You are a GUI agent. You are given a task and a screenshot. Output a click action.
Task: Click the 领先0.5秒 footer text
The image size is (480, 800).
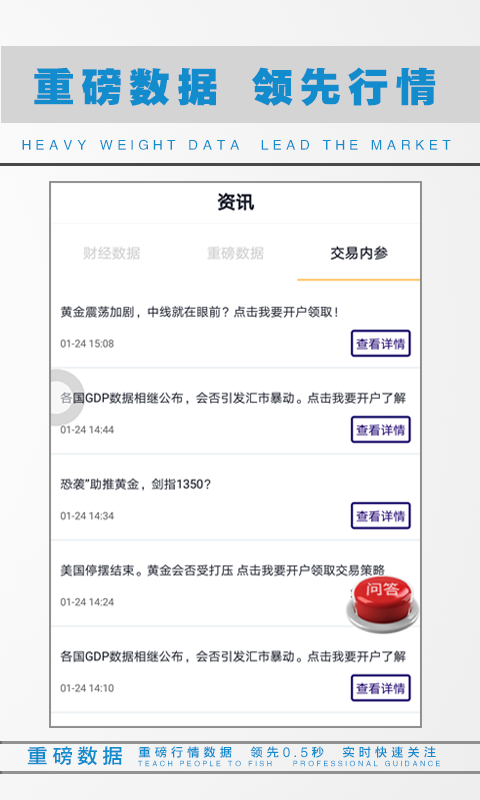[287, 752]
